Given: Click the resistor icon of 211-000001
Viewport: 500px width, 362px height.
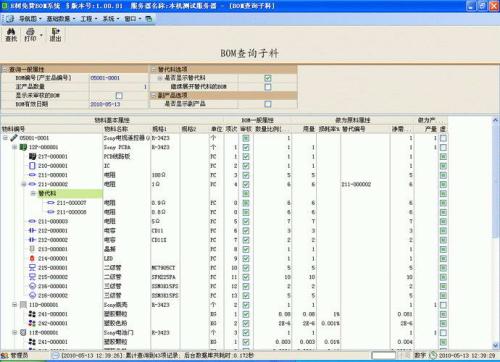Looking at the screenshot, I should pos(32,175).
